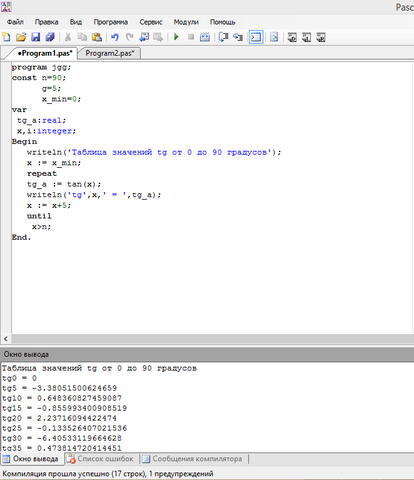Viewport: 414px width, 480px height.
Task: Switch to the Program2.pas tab
Action: click(109, 53)
